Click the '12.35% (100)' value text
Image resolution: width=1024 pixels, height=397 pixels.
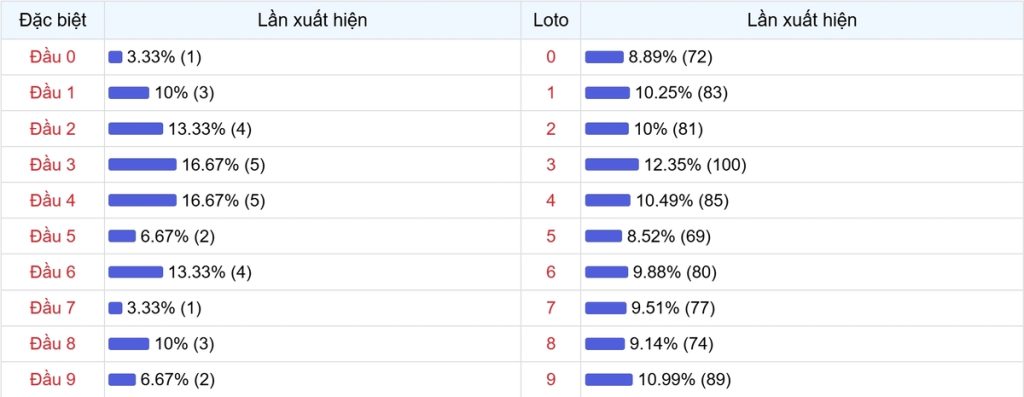pos(695,165)
